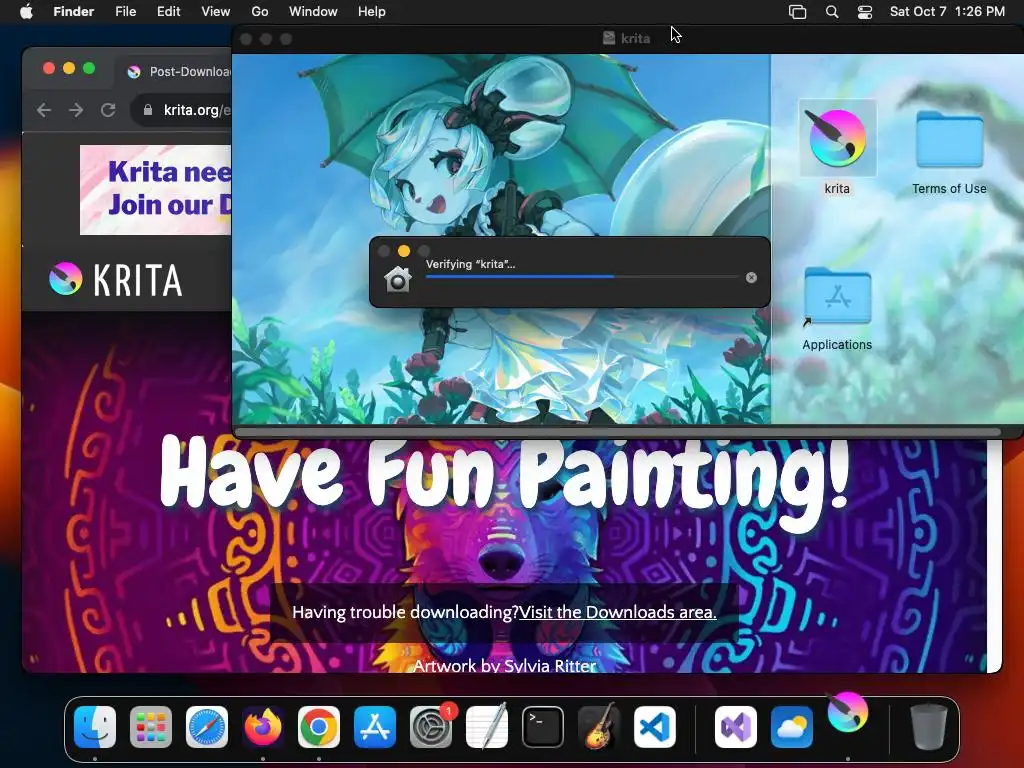Screen dimensions: 1024x768
Task: Open Visual Studio from the Dock
Action: tap(736, 727)
